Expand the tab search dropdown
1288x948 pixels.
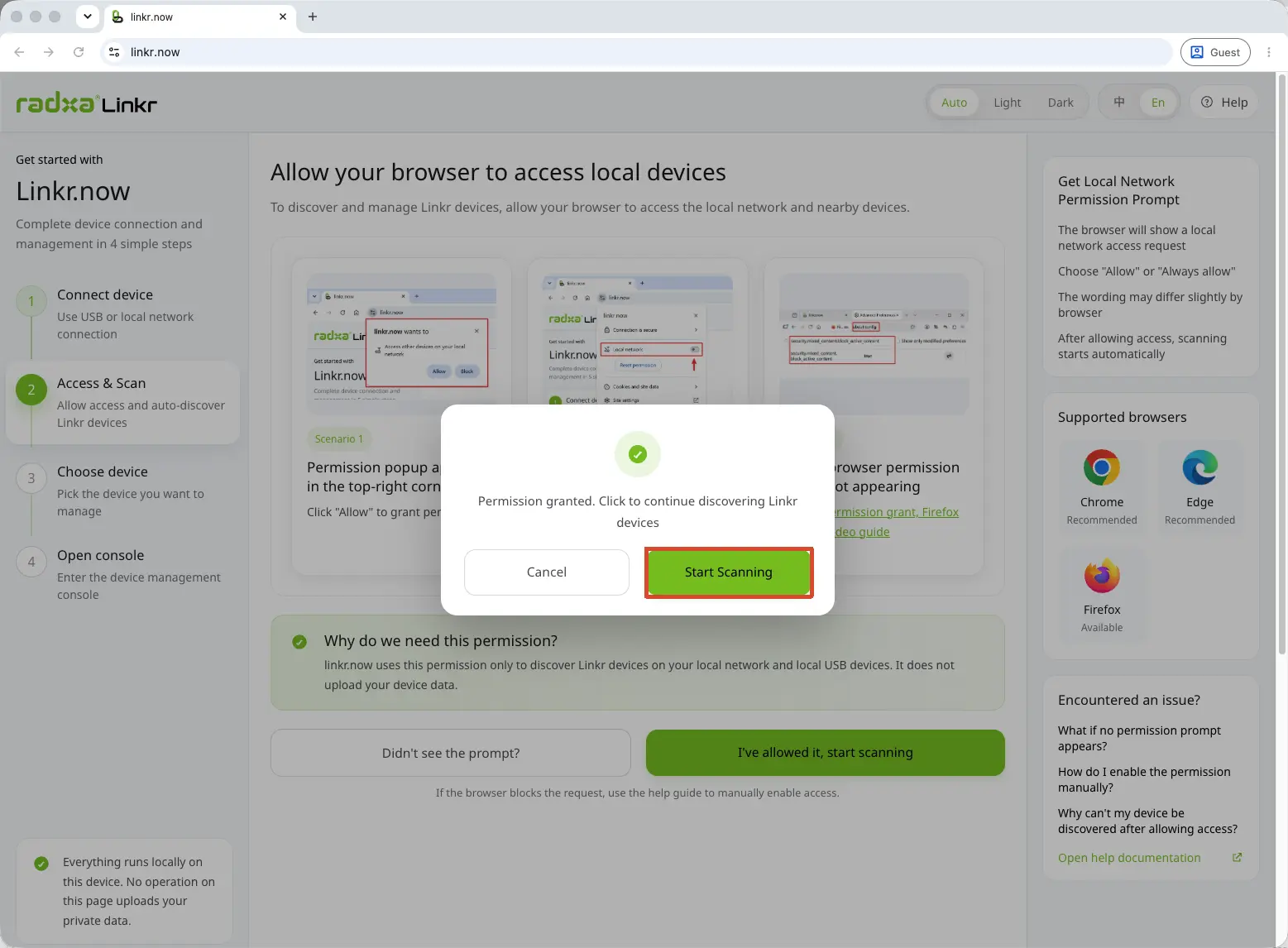pos(87,17)
